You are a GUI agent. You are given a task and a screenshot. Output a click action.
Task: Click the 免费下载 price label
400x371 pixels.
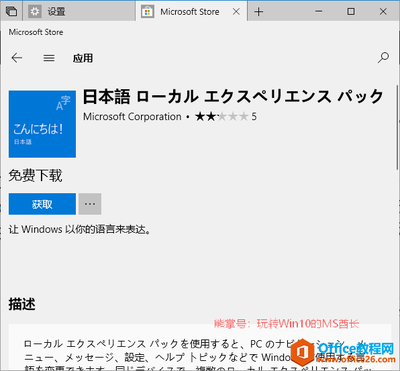[35, 175]
